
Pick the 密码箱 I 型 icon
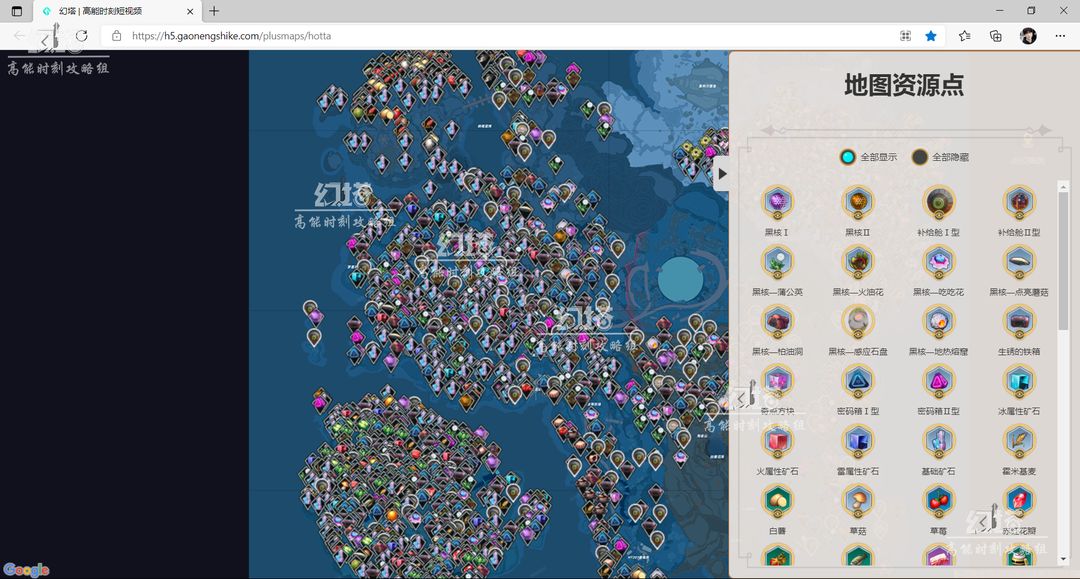tap(858, 381)
